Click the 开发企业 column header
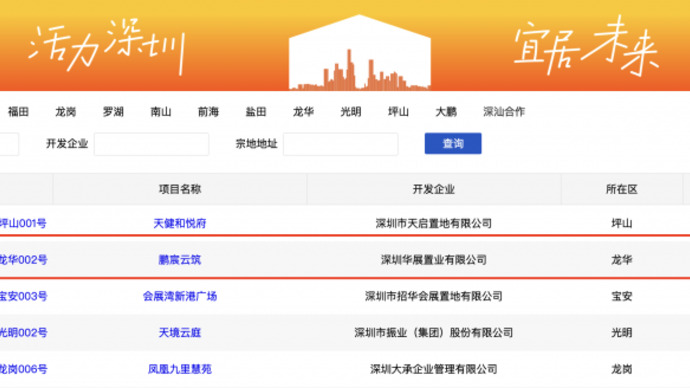690x388 pixels. pos(433,190)
